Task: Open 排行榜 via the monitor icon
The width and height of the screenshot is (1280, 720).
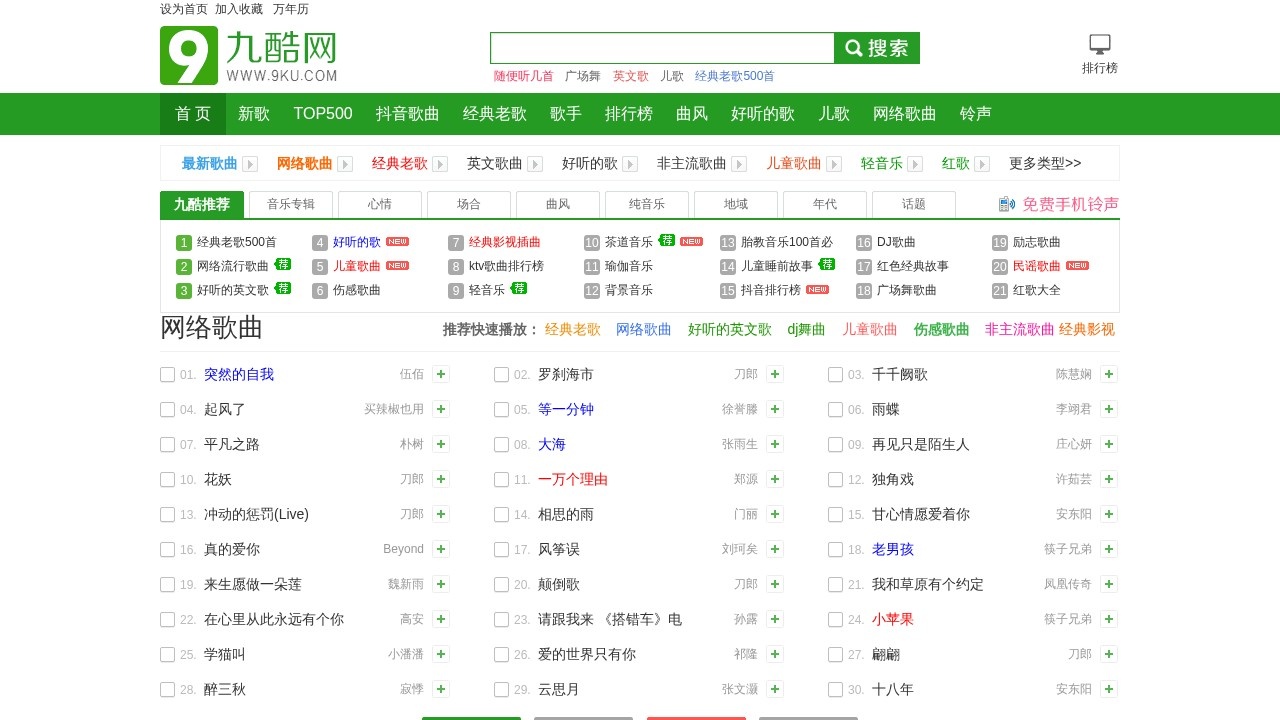Action: 1098,42
